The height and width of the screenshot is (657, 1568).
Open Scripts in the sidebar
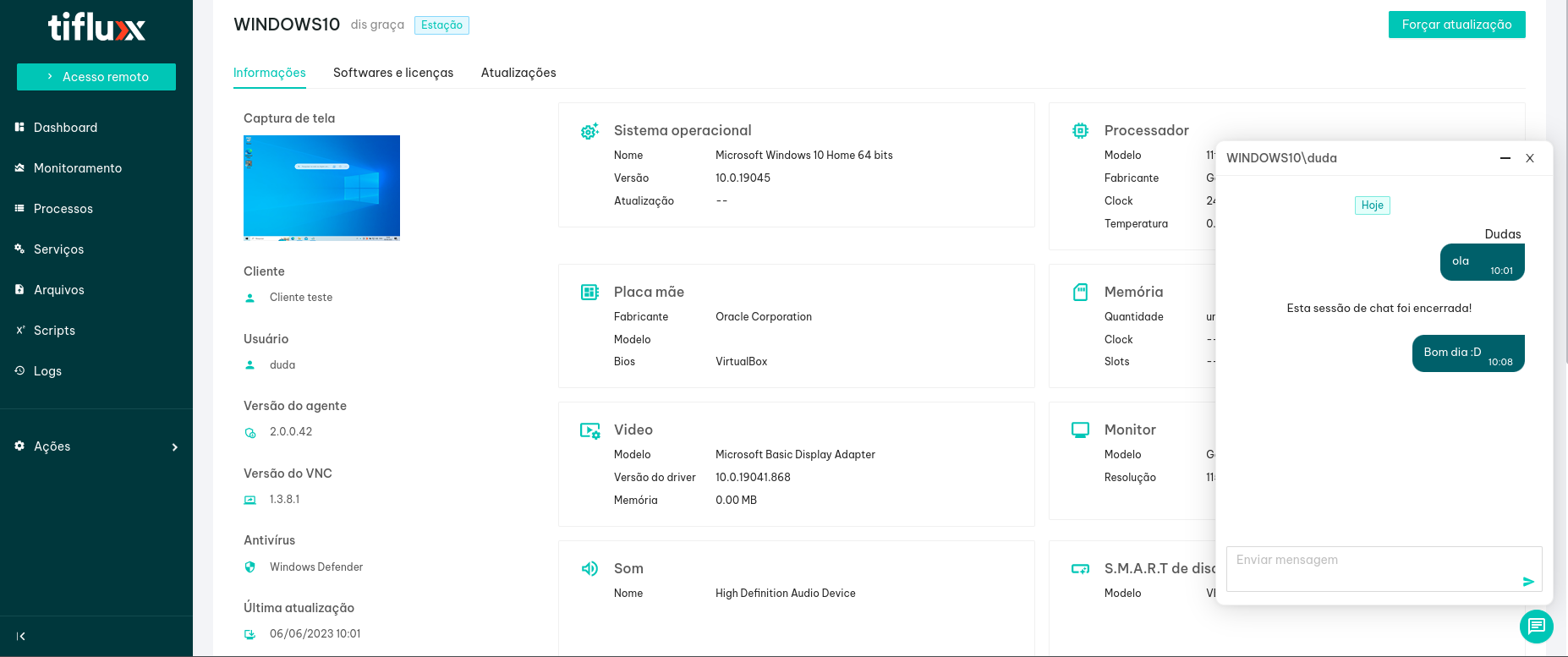(54, 331)
